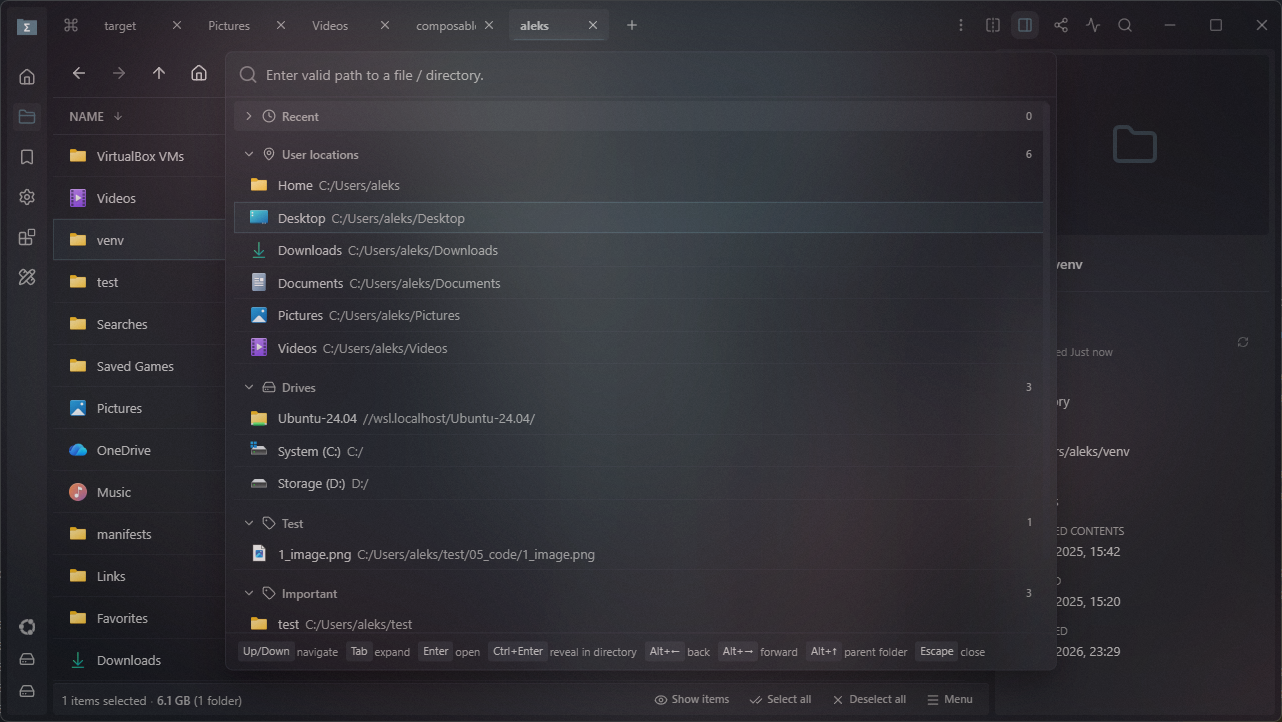
Task: Click the folder preview icon in info panel
Action: point(1135,145)
